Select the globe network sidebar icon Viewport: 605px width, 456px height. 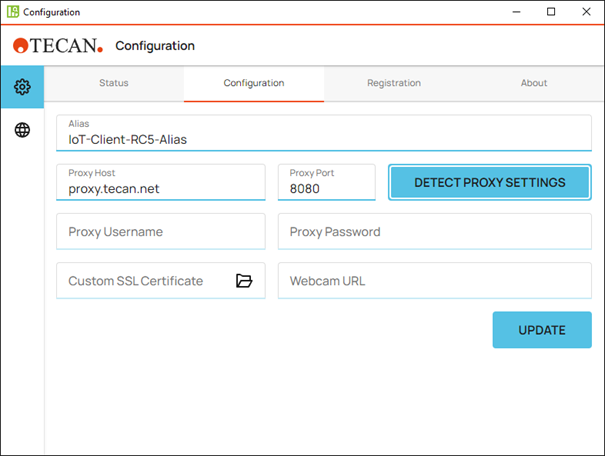tap(22, 130)
